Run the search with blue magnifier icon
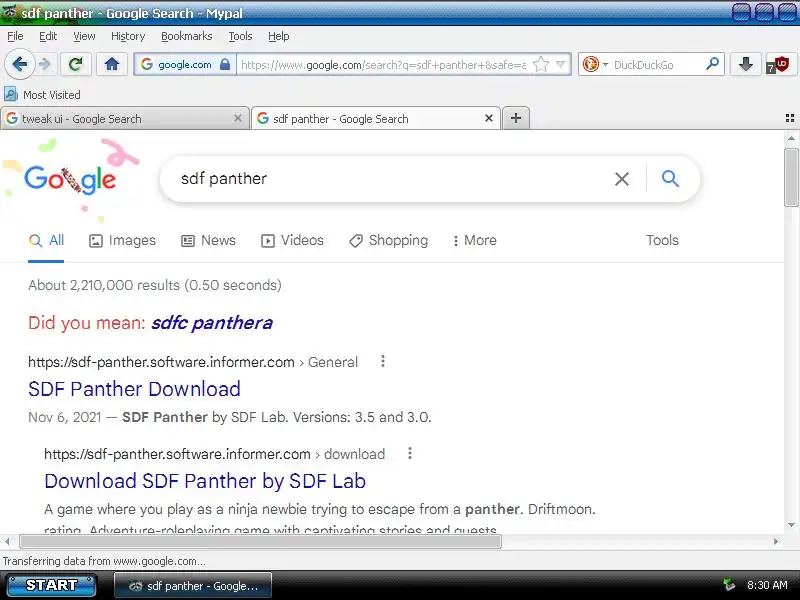 pyautogui.click(x=670, y=179)
